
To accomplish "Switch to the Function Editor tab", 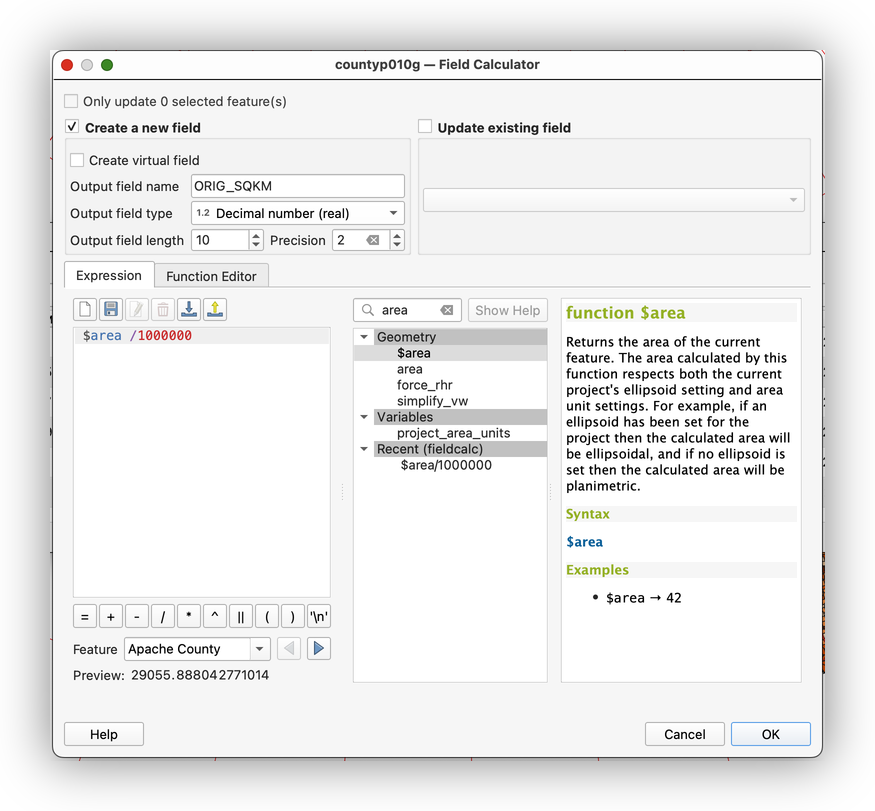I will [x=211, y=276].
